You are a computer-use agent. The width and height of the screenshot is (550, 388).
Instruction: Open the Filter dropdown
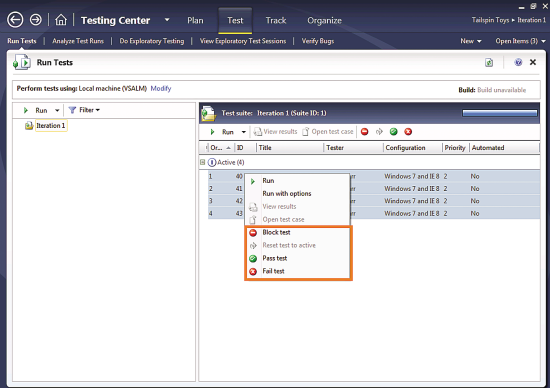[x=84, y=110]
